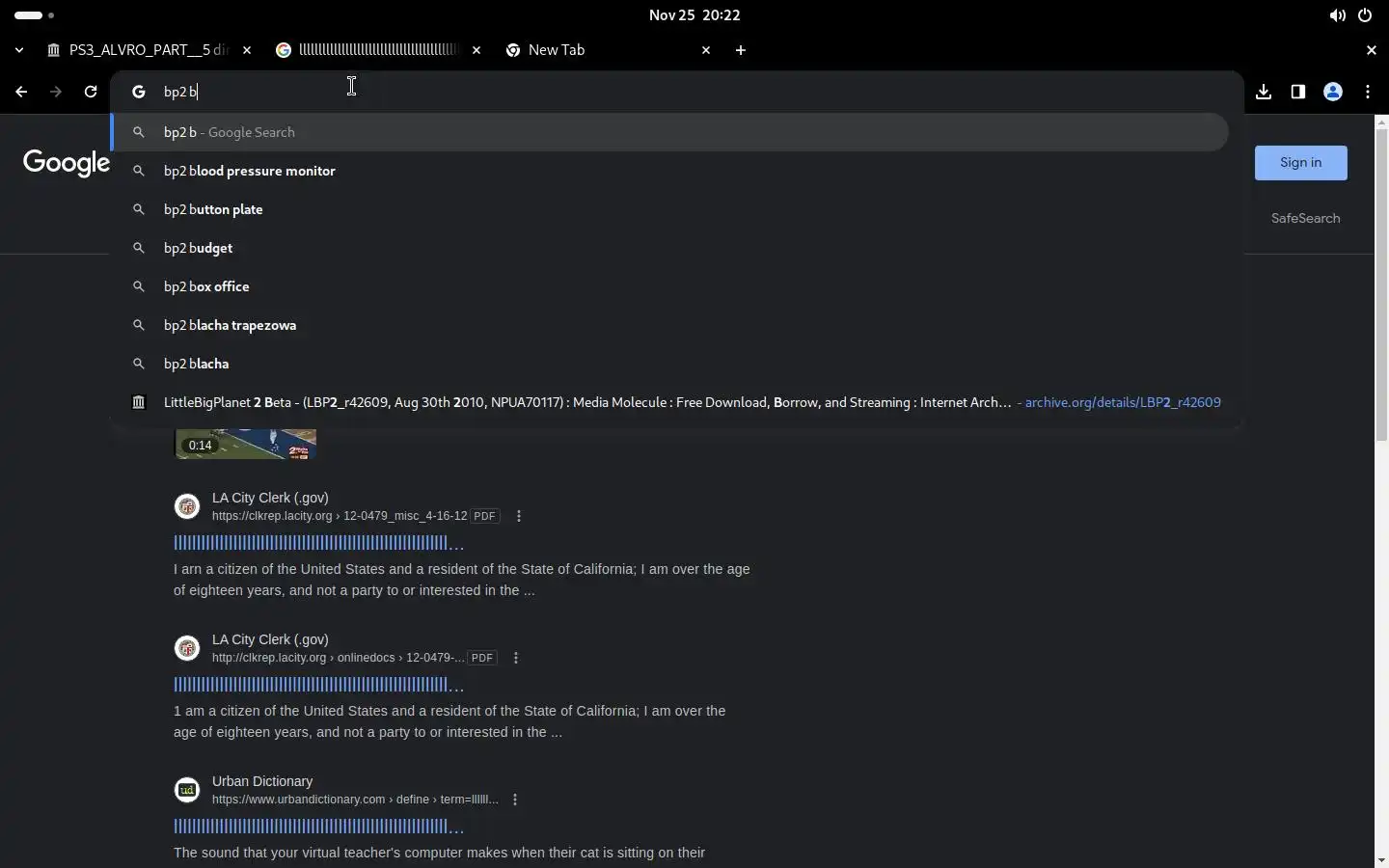
Task: Open the power menu icon
Action: click(1365, 15)
